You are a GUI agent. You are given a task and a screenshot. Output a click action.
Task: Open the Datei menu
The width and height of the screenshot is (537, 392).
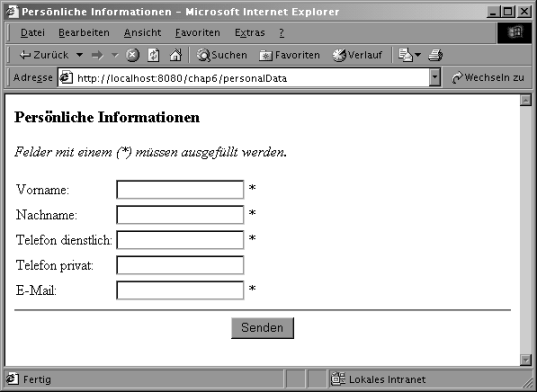pos(33,33)
